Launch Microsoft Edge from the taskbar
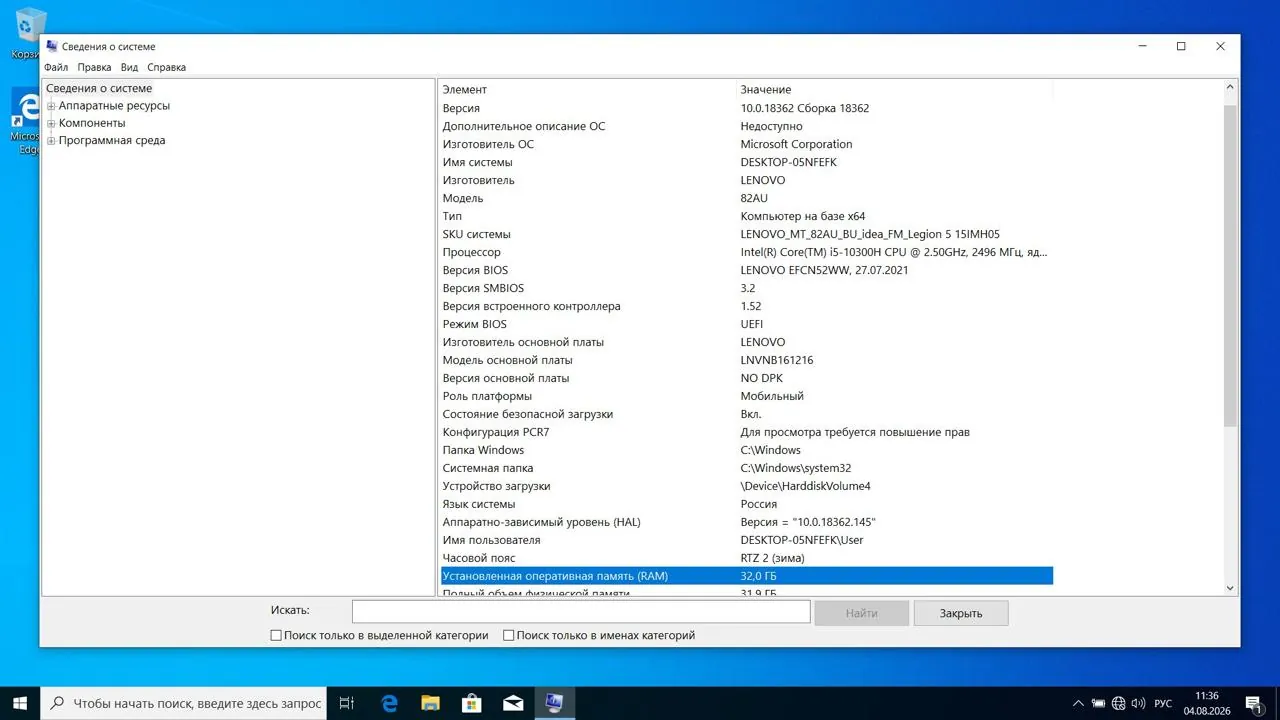 tap(389, 703)
